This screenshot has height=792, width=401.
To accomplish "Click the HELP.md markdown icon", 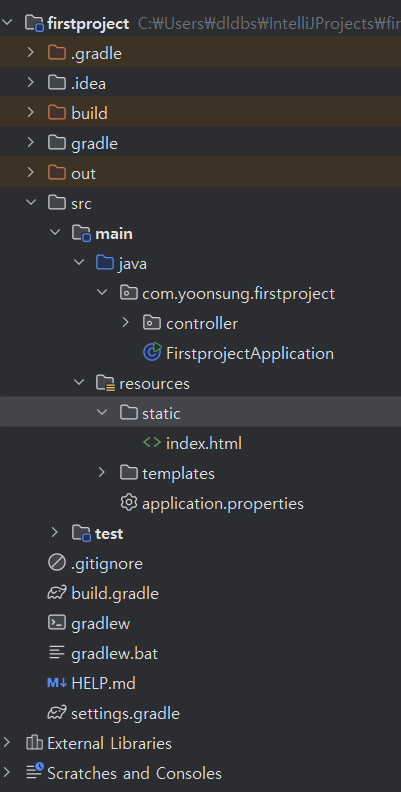I will coord(57,683).
